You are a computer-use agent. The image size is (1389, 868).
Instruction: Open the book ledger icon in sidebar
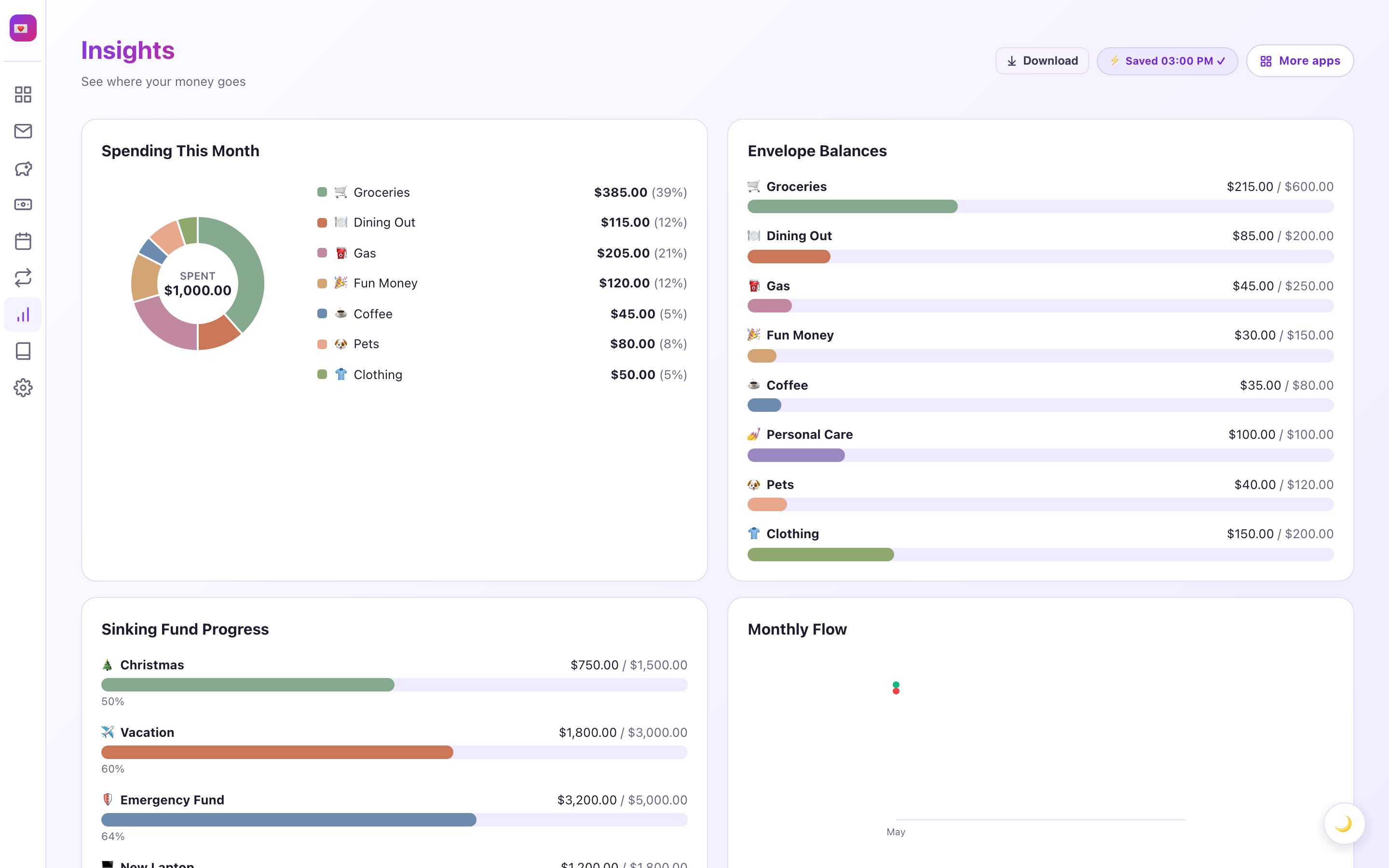[x=23, y=351]
